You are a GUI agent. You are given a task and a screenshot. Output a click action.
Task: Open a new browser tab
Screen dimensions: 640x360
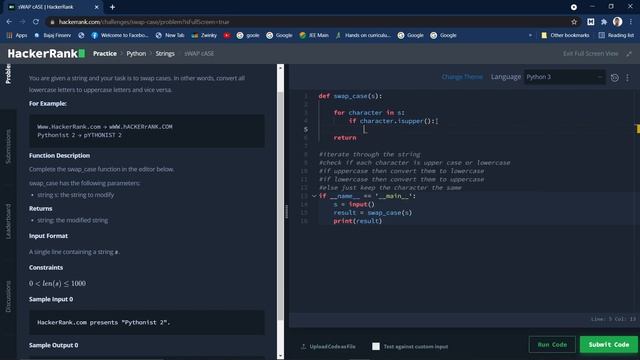[112, 7]
